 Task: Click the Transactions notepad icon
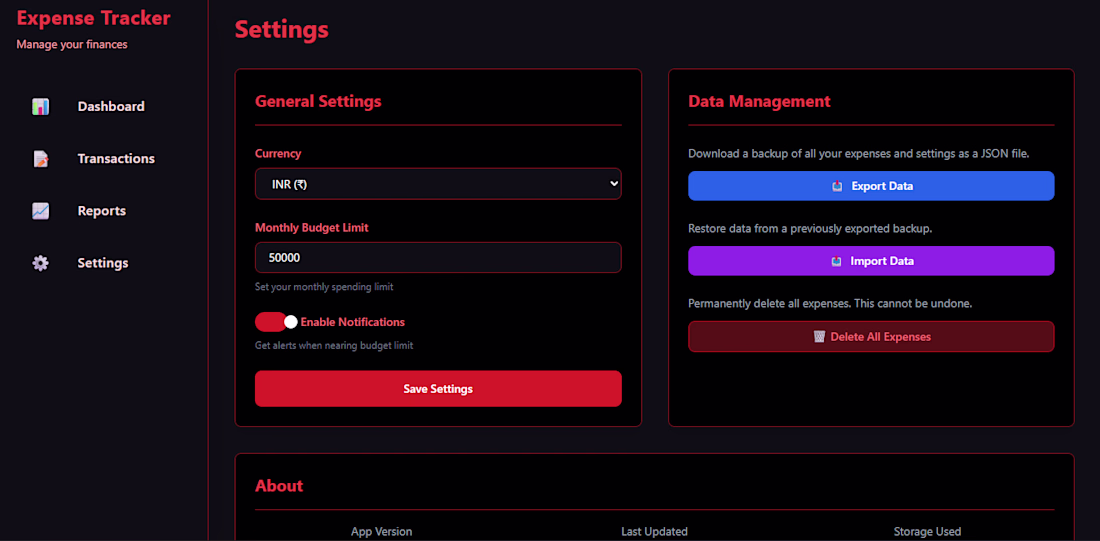coord(41,159)
